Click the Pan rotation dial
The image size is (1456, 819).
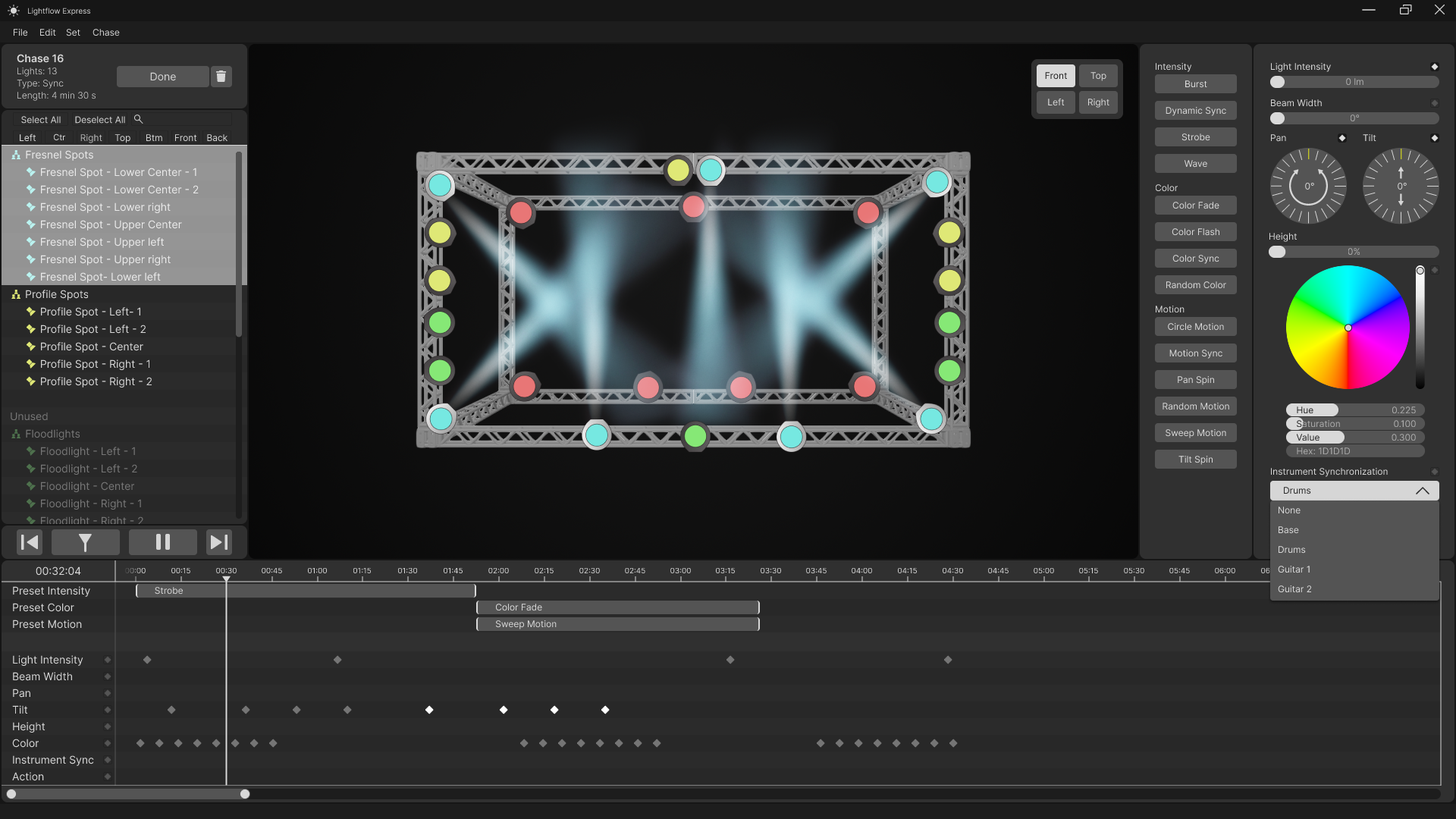[x=1308, y=186]
